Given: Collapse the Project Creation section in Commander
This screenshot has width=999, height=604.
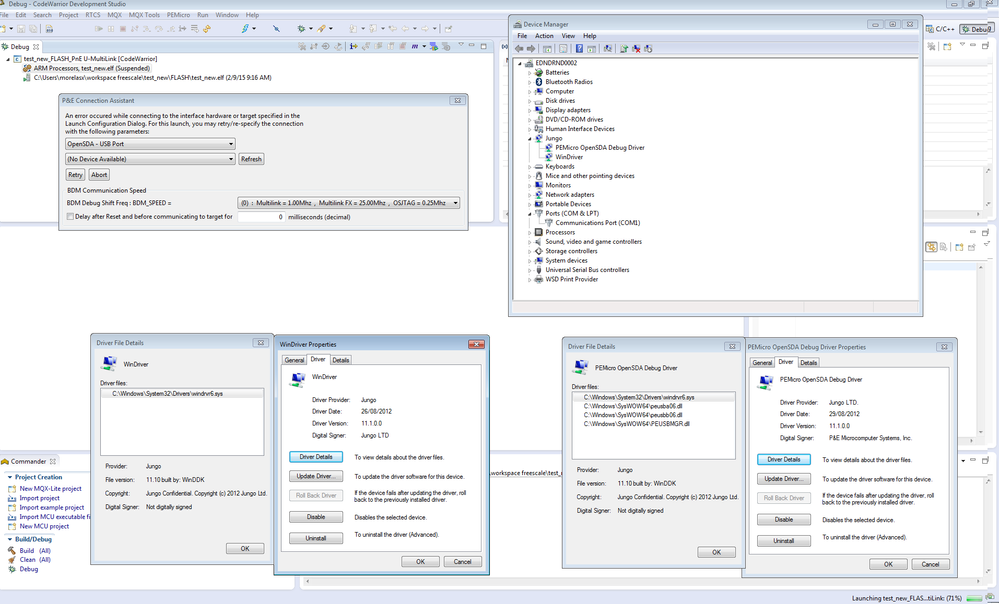Looking at the screenshot, I should [x=10, y=477].
